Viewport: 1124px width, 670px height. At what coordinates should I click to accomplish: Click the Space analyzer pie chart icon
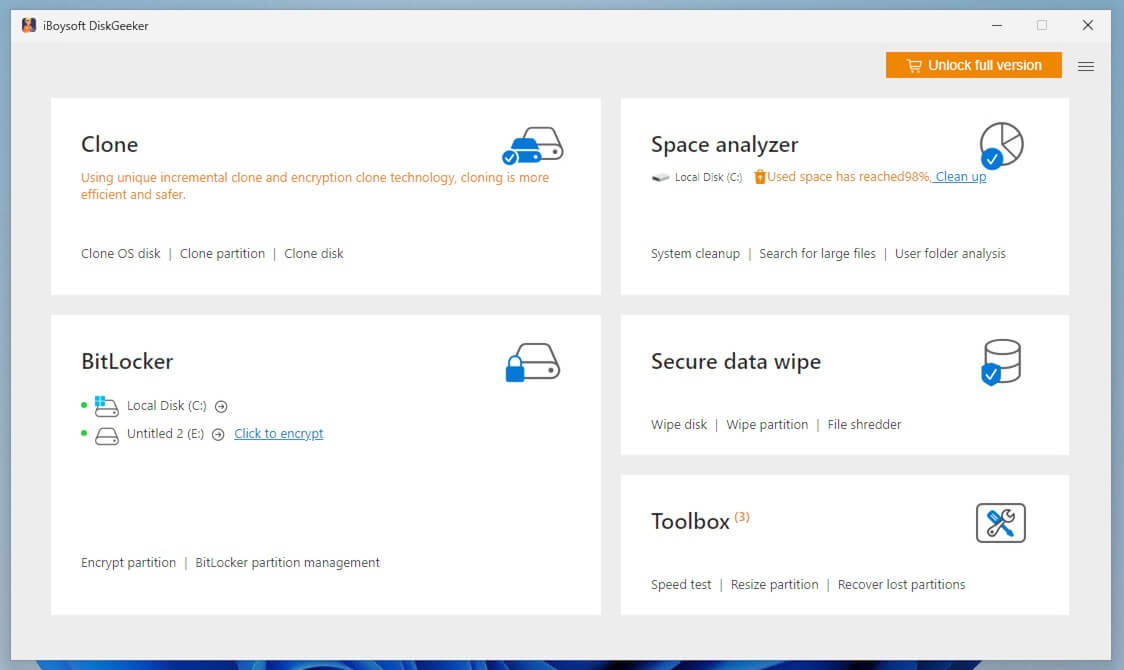tap(1001, 145)
